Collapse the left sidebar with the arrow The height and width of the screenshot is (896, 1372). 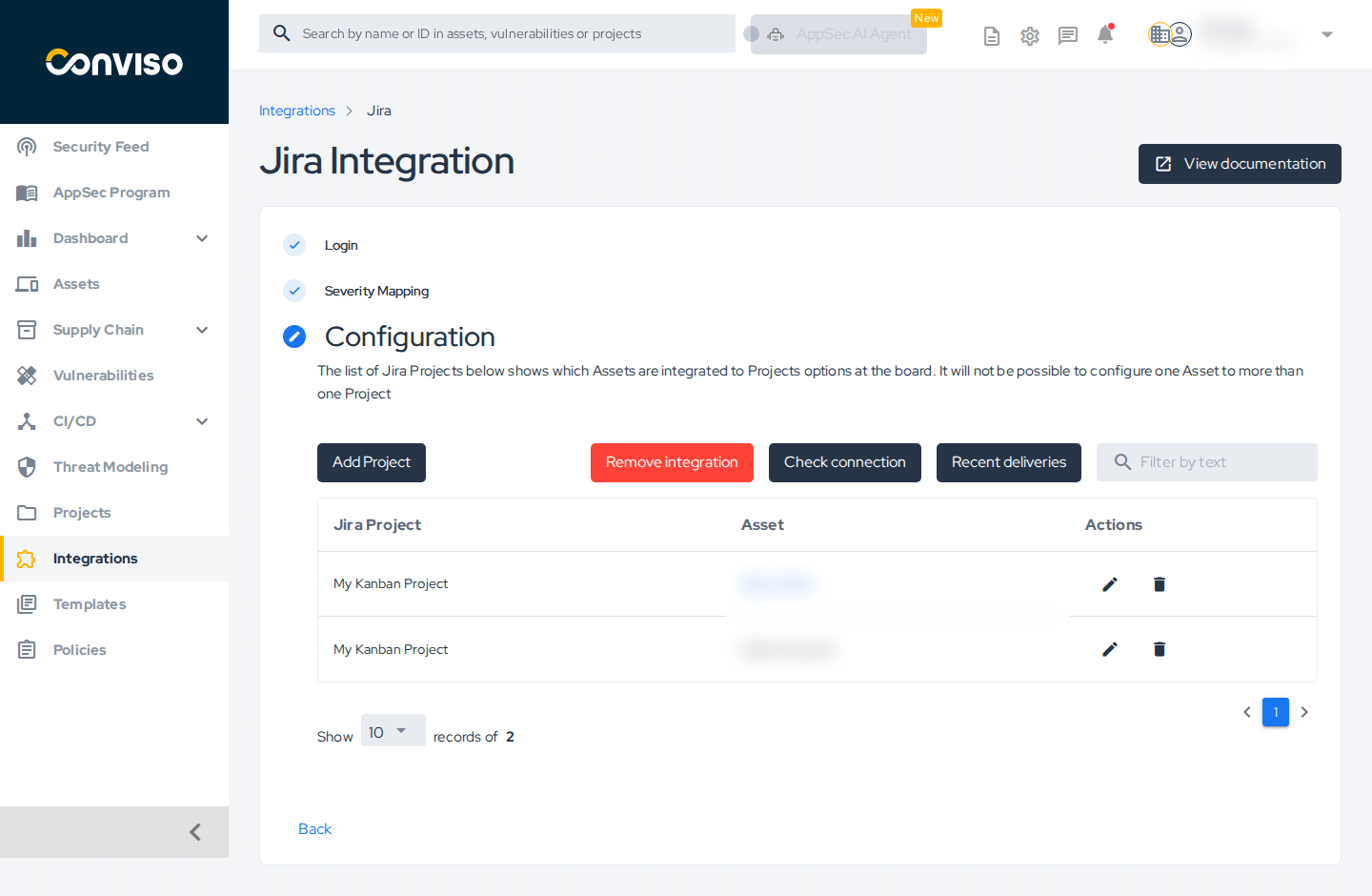click(194, 831)
